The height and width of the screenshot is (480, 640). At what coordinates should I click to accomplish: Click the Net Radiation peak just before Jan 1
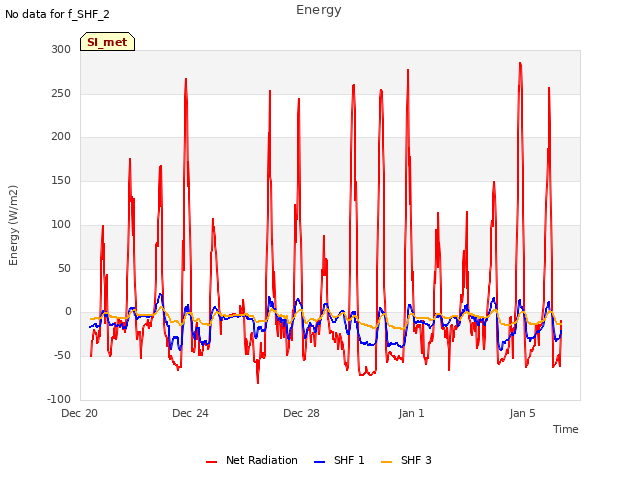tap(408, 70)
